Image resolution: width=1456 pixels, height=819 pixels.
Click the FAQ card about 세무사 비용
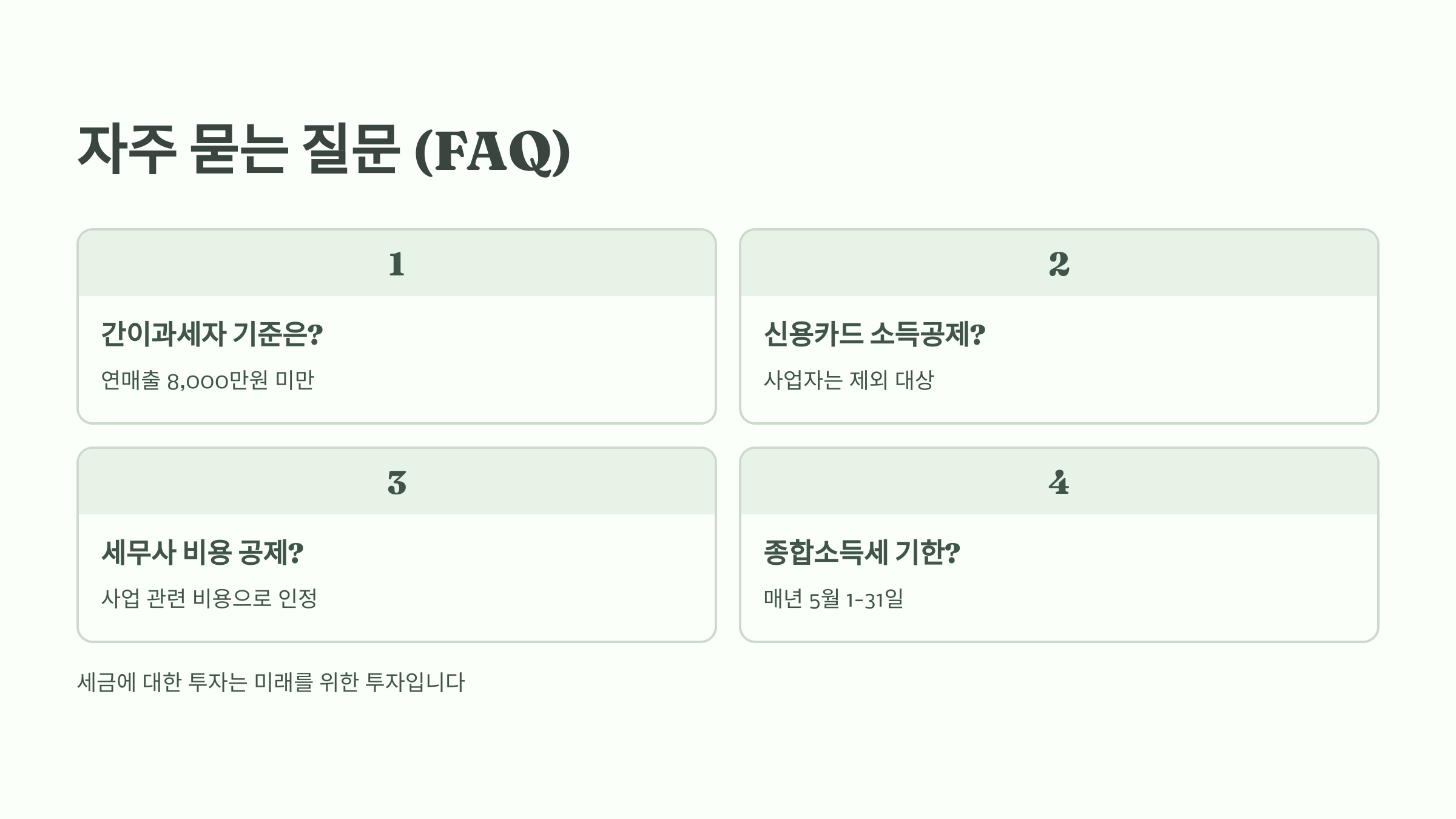click(x=397, y=545)
